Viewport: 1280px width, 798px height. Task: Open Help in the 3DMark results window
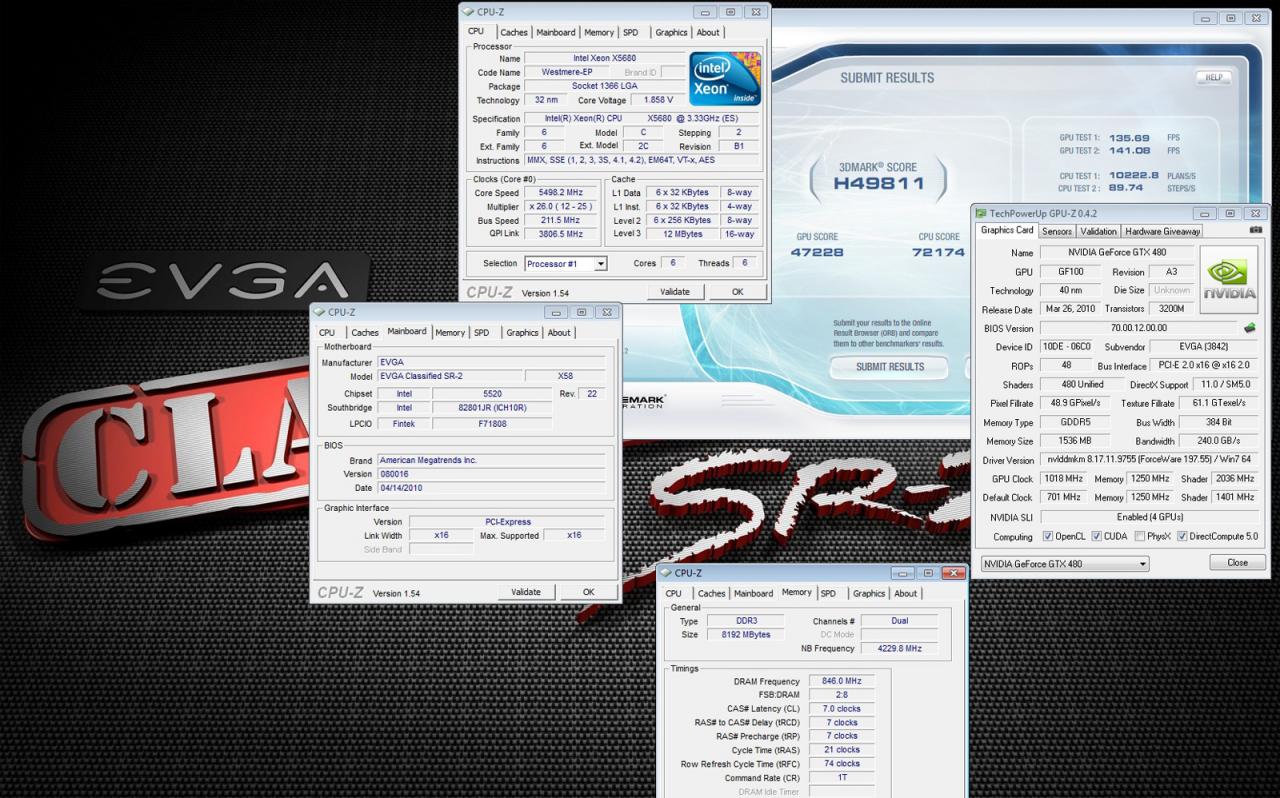(1214, 77)
